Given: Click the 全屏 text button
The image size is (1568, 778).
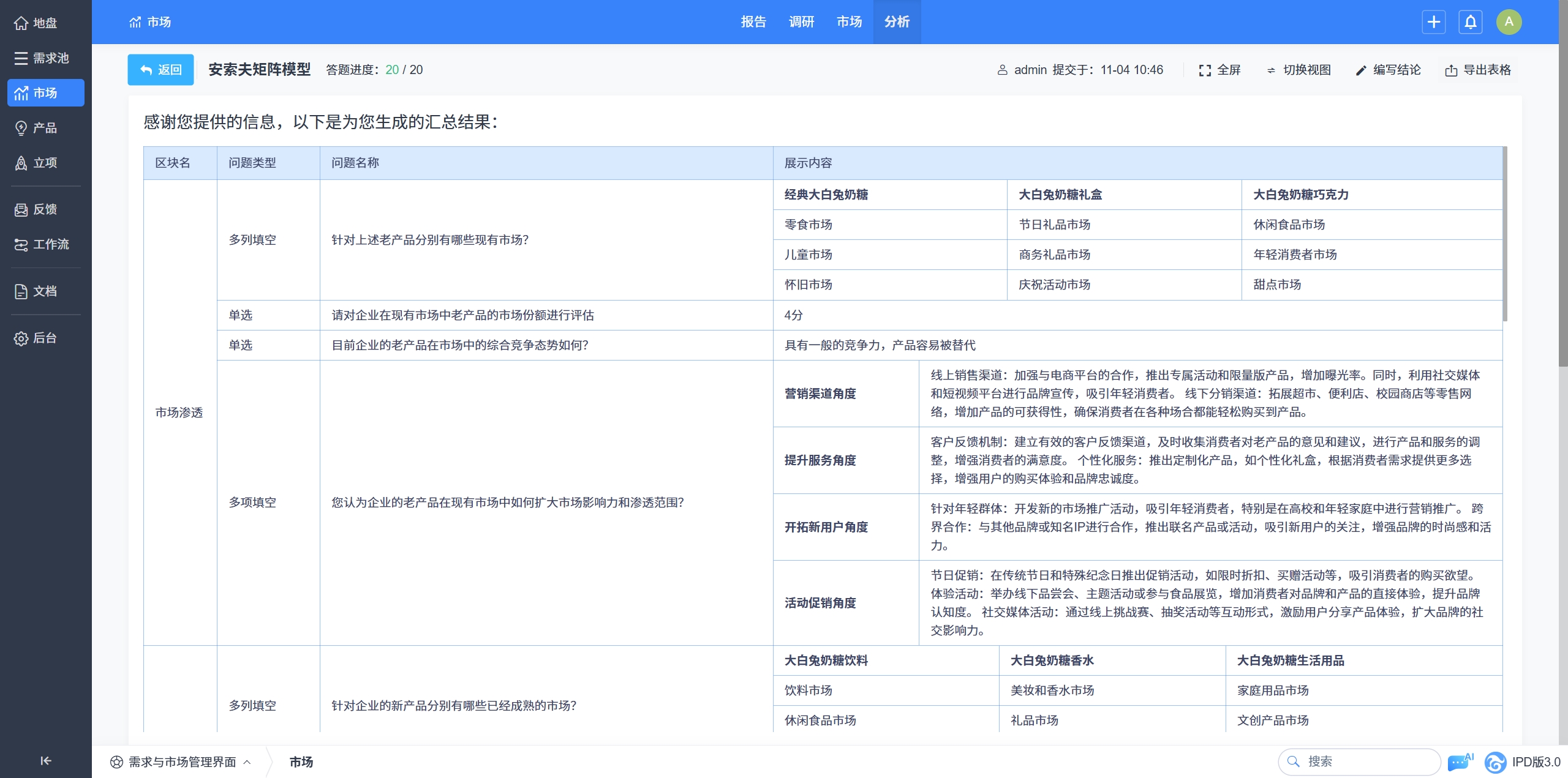Looking at the screenshot, I should [1229, 70].
